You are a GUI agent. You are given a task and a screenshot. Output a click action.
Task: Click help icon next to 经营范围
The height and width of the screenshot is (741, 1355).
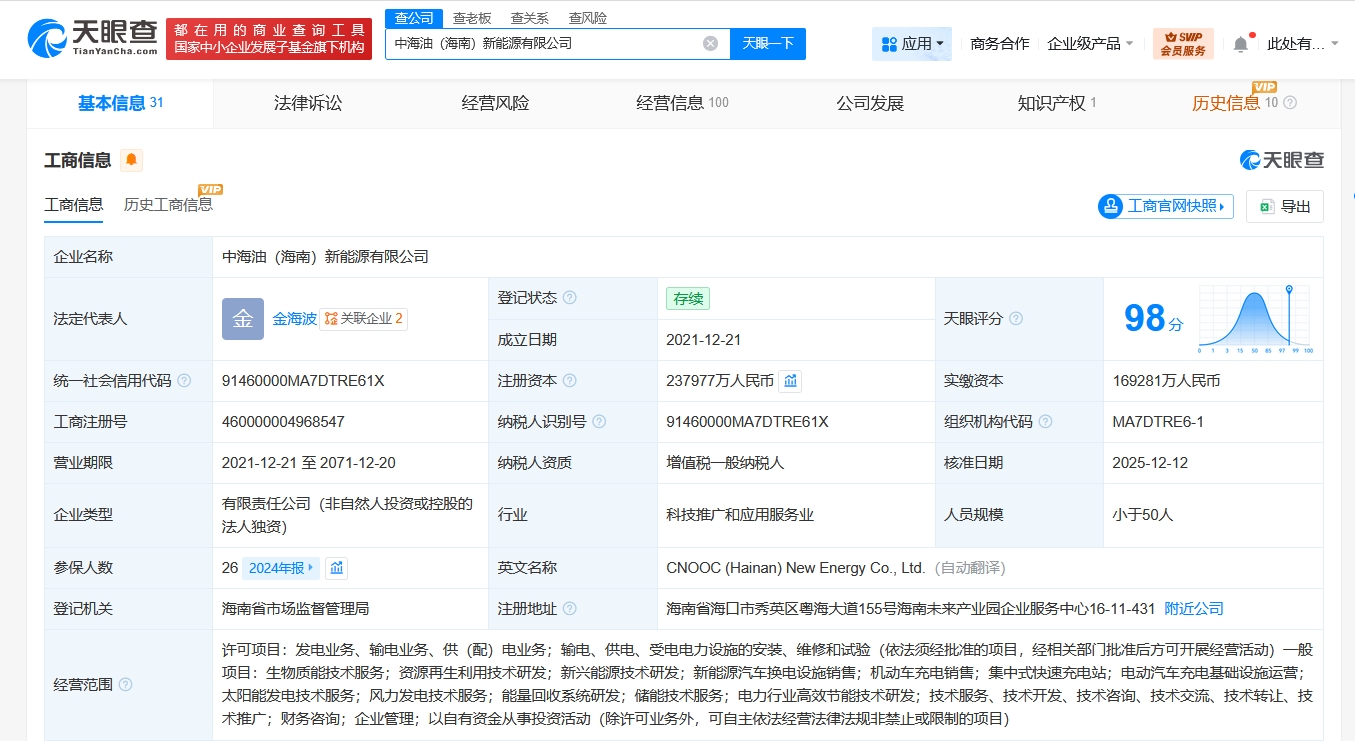click(125, 685)
